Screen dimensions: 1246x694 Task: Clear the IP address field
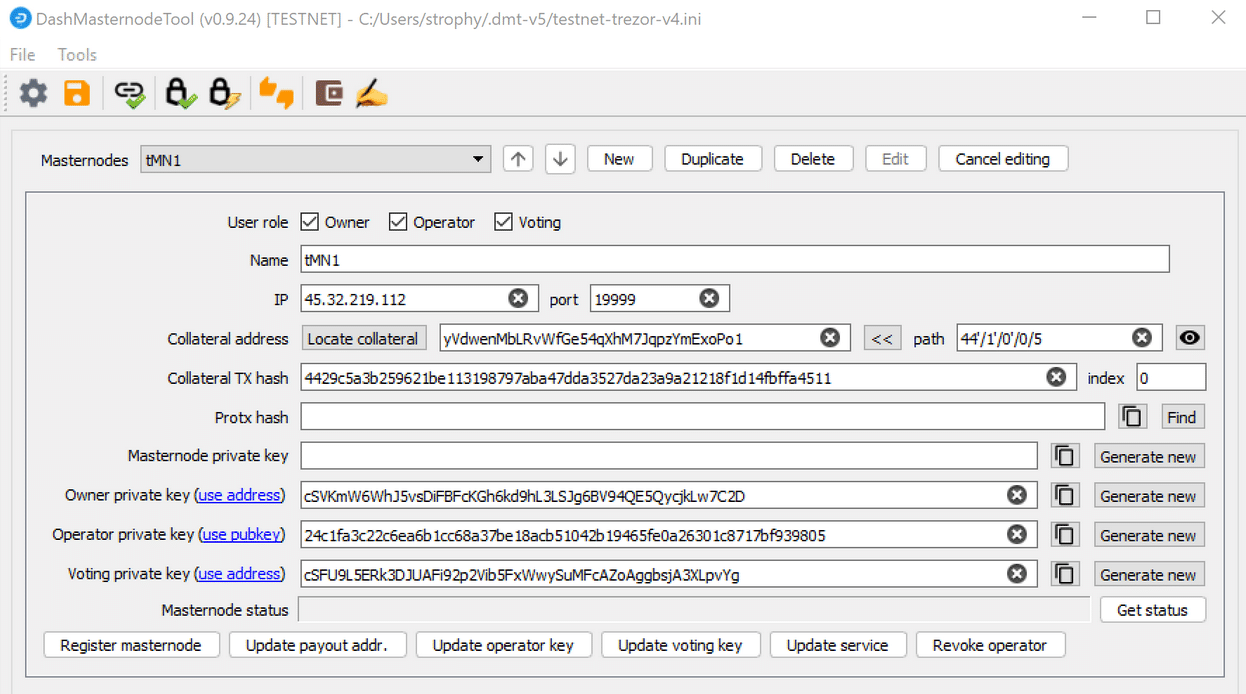518,299
